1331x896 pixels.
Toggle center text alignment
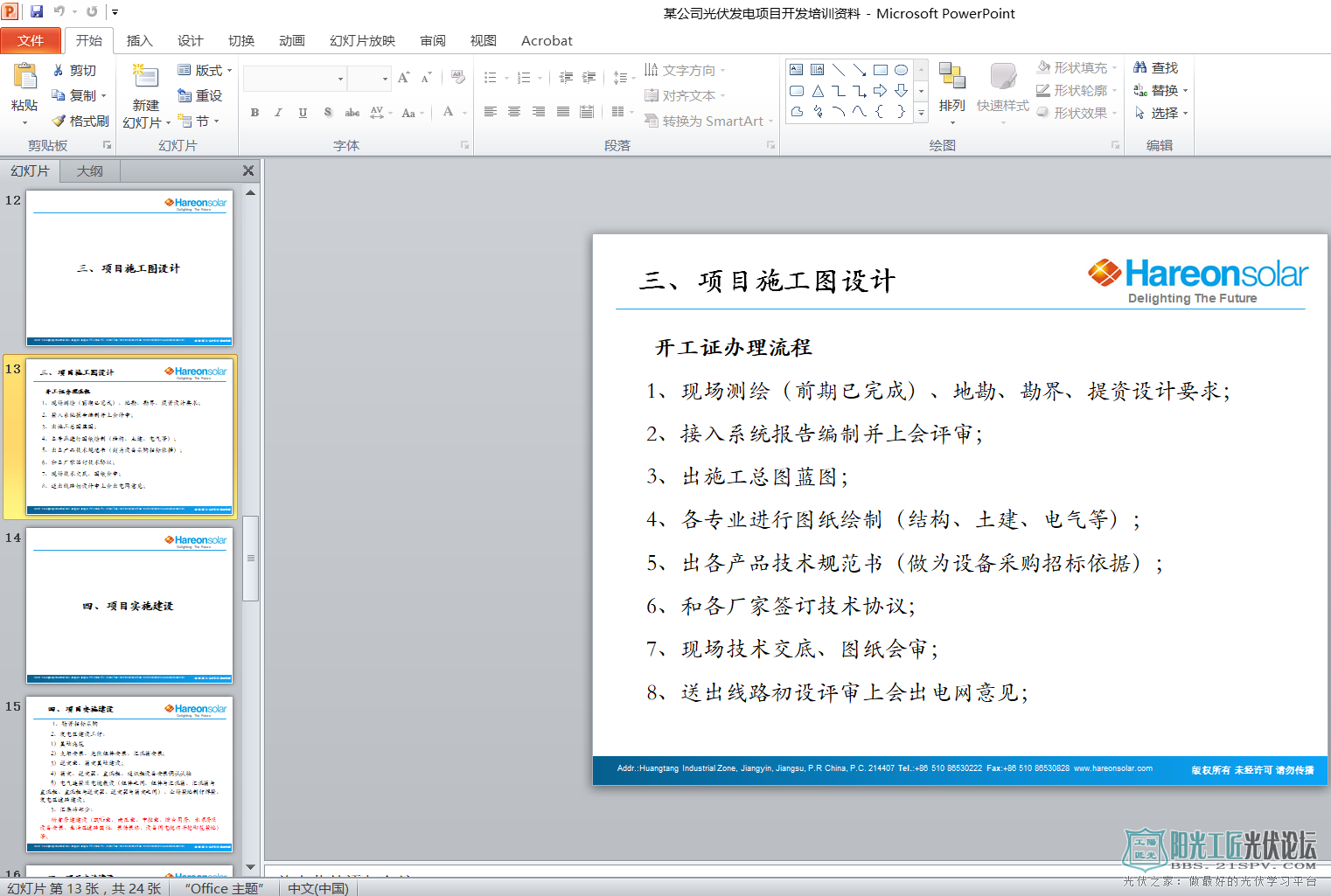click(x=514, y=112)
